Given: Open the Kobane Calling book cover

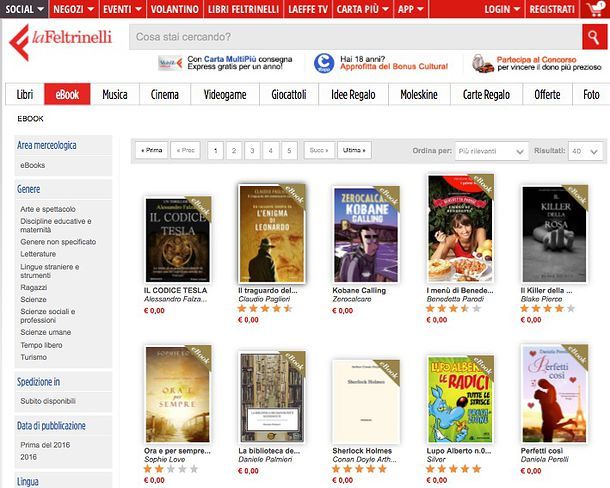Looking at the screenshot, I should click(x=366, y=235).
